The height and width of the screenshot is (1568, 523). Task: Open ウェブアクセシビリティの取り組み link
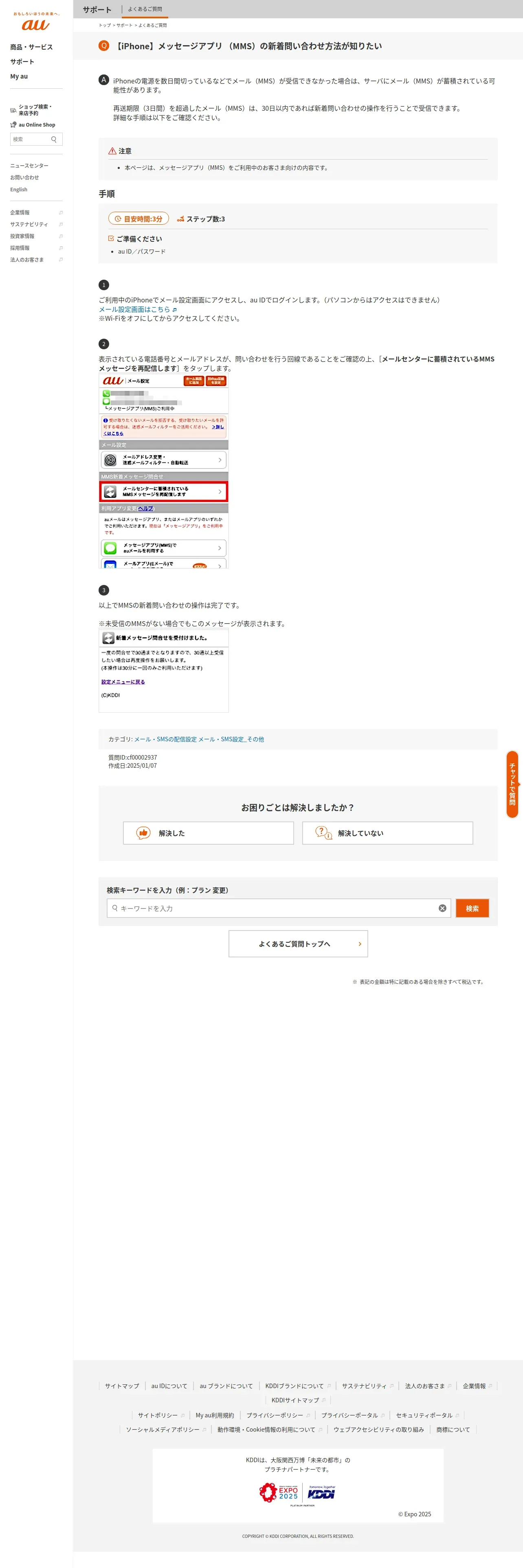coord(378,1429)
